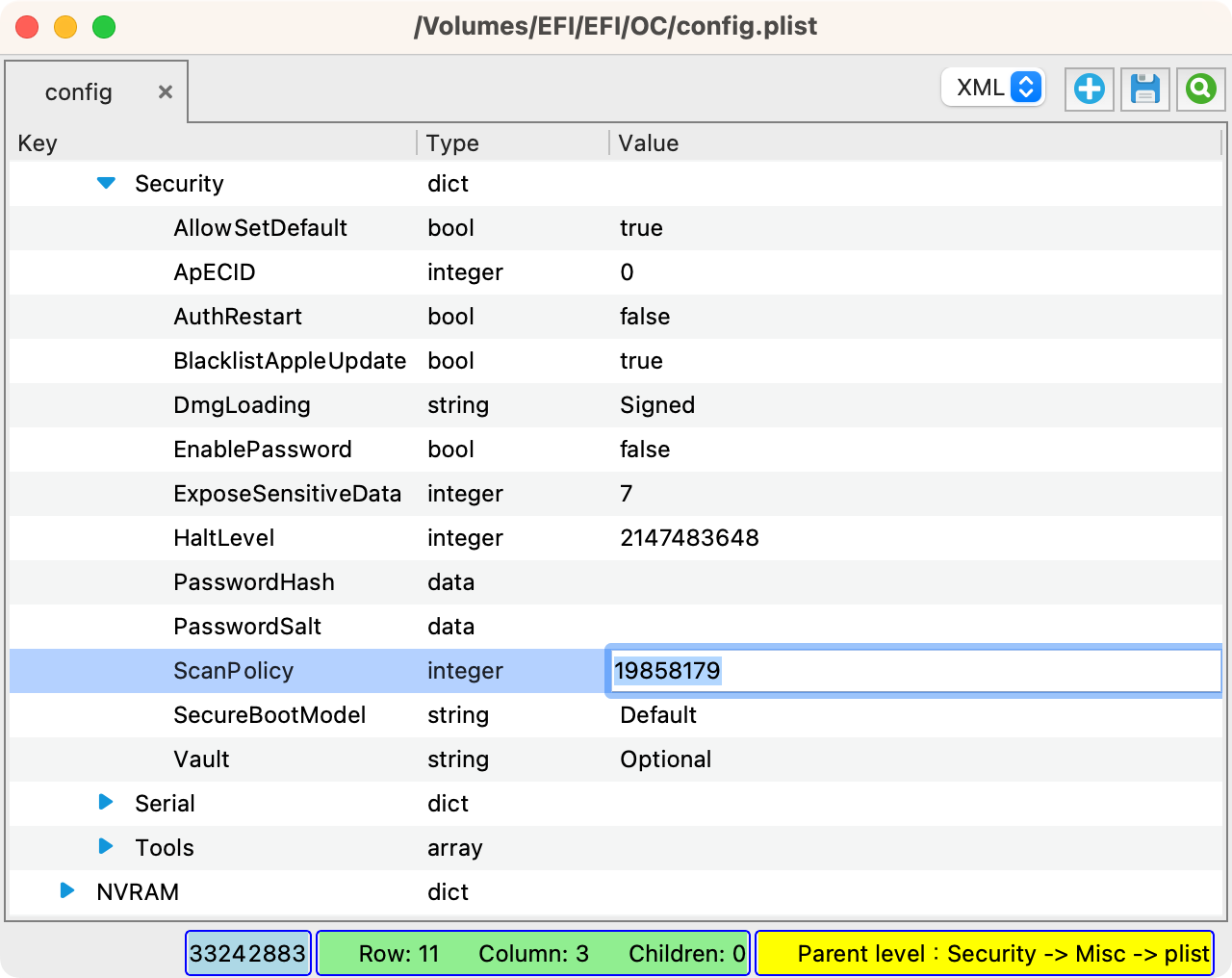
Task: Click the 33242883 status box
Action: pyautogui.click(x=248, y=953)
